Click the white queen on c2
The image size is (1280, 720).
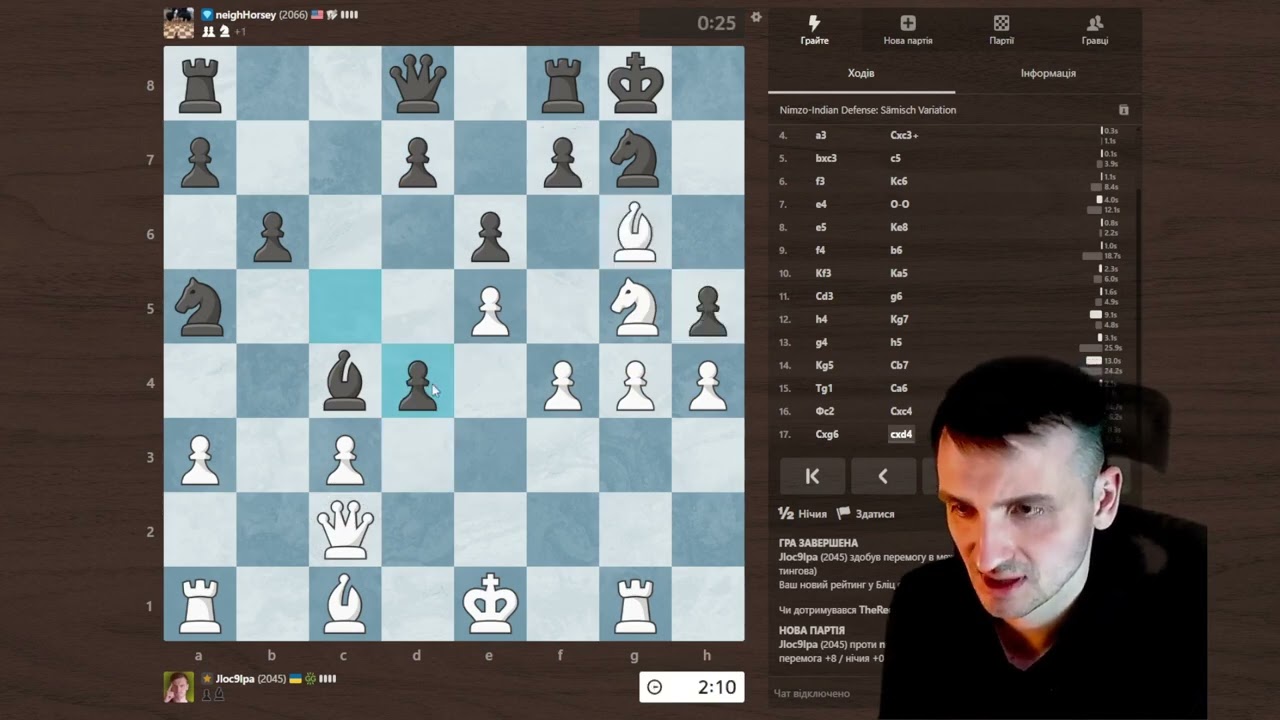point(345,531)
